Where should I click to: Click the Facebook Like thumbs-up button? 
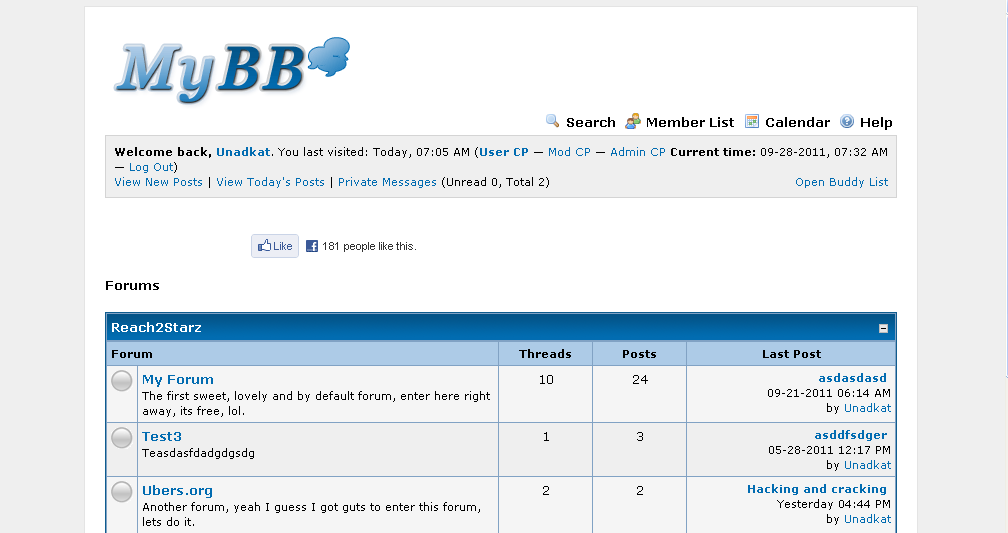tap(274, 246)
